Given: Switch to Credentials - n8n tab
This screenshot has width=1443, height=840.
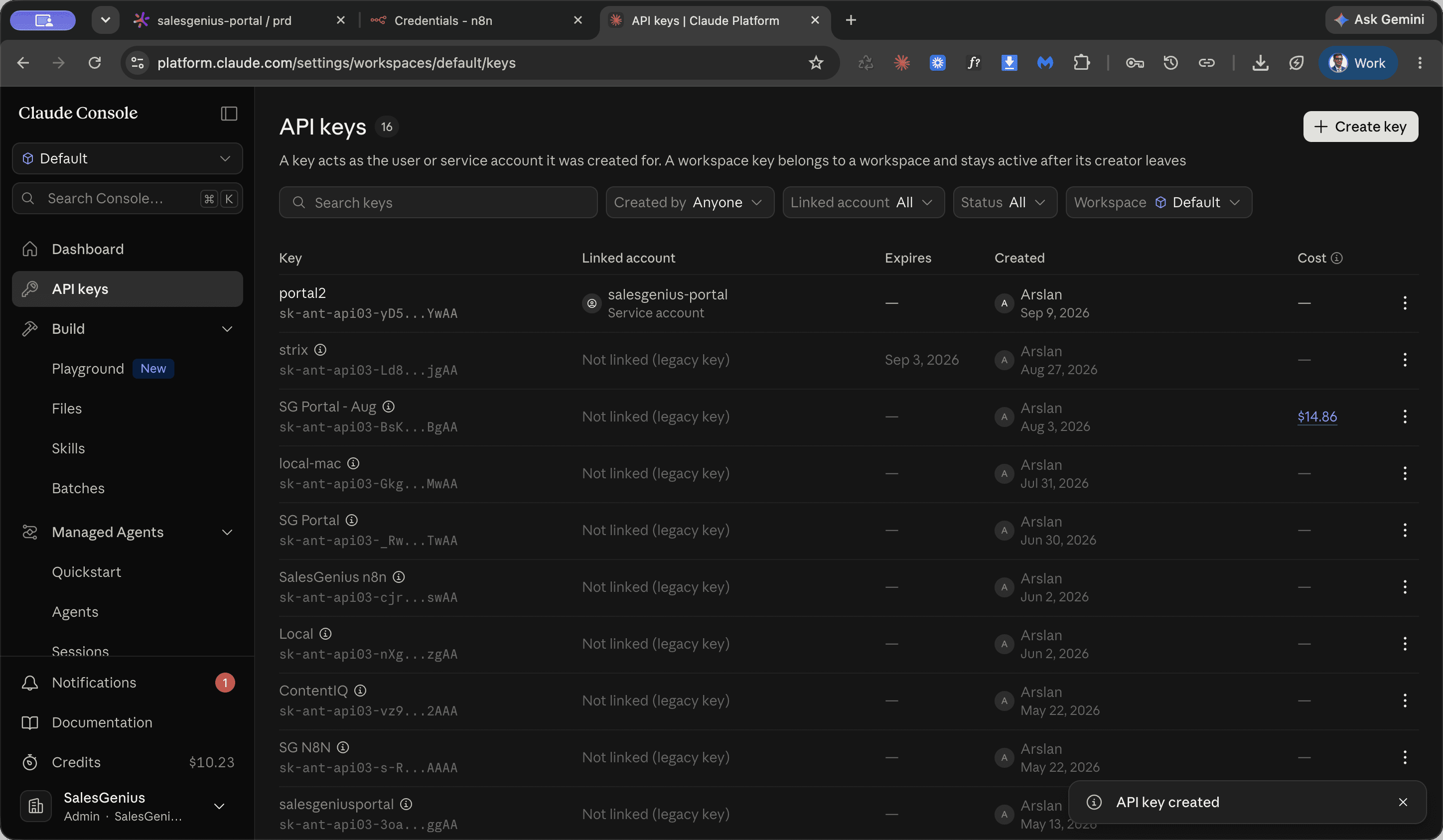Looking at the screenshot, I should (x=475, y=20).
